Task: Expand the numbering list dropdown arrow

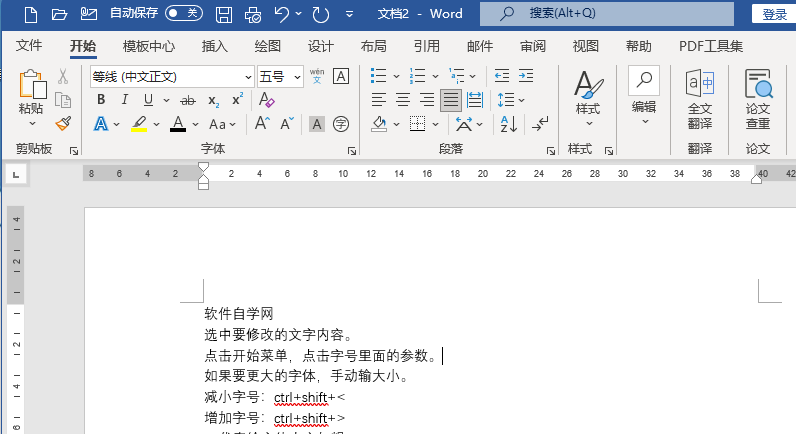Action: (436, 77)
